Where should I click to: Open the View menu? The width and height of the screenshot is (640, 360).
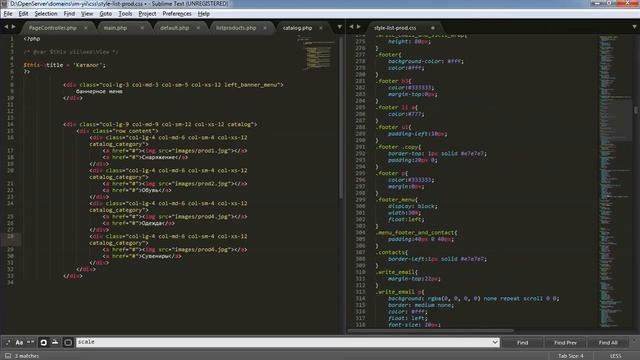(87, 13)
